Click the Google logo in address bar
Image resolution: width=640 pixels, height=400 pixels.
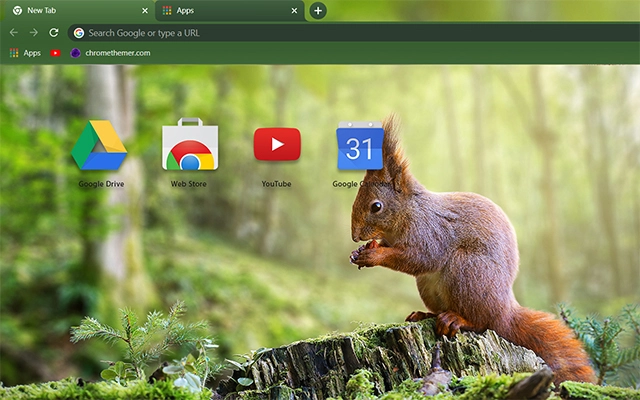(x=79, y=33)
